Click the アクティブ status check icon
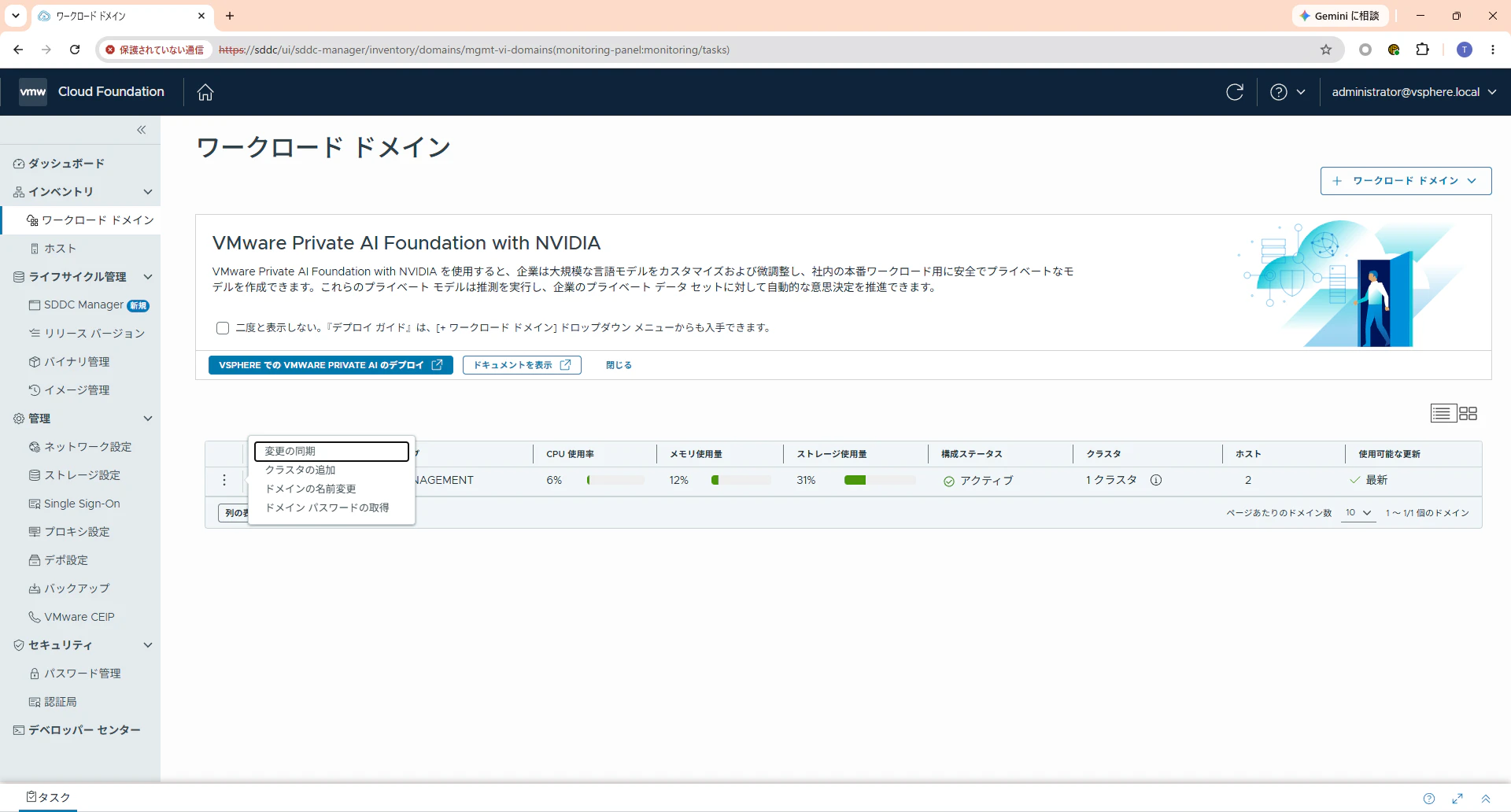The width and height of the screenshot is (1511, 812). click(x=949, y=481)
